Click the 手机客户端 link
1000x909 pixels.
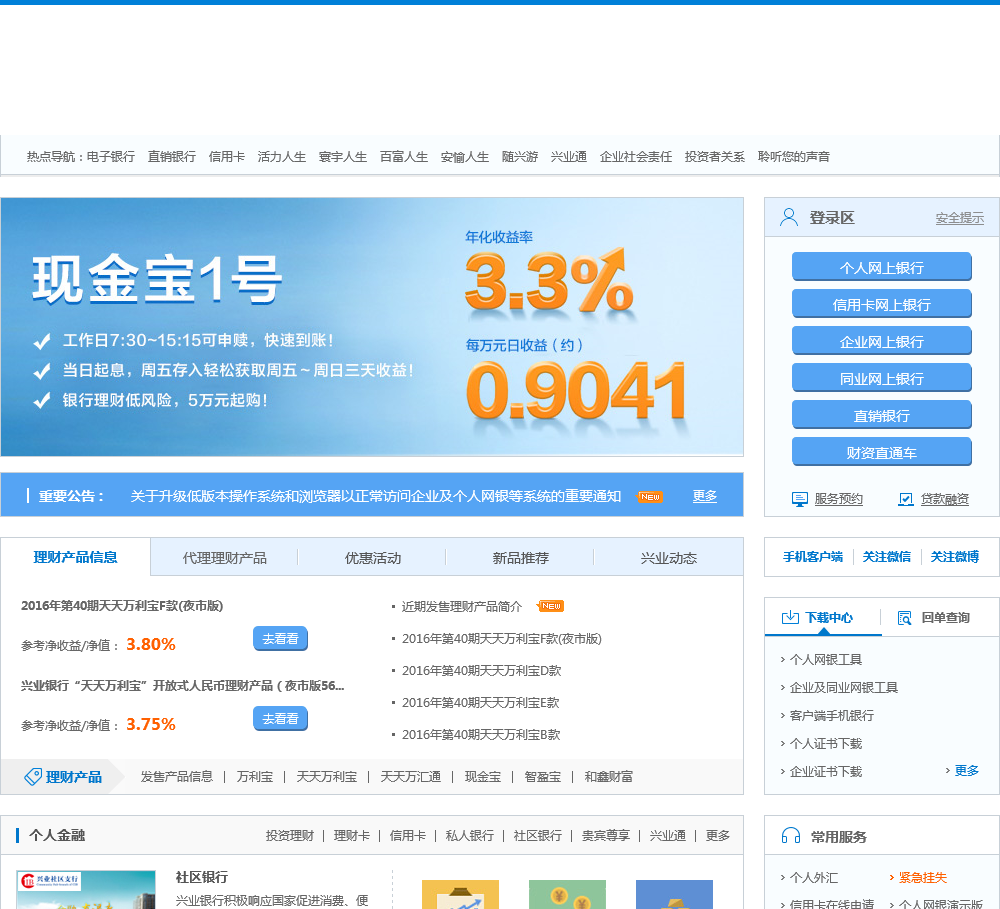(x=812, y=556)
